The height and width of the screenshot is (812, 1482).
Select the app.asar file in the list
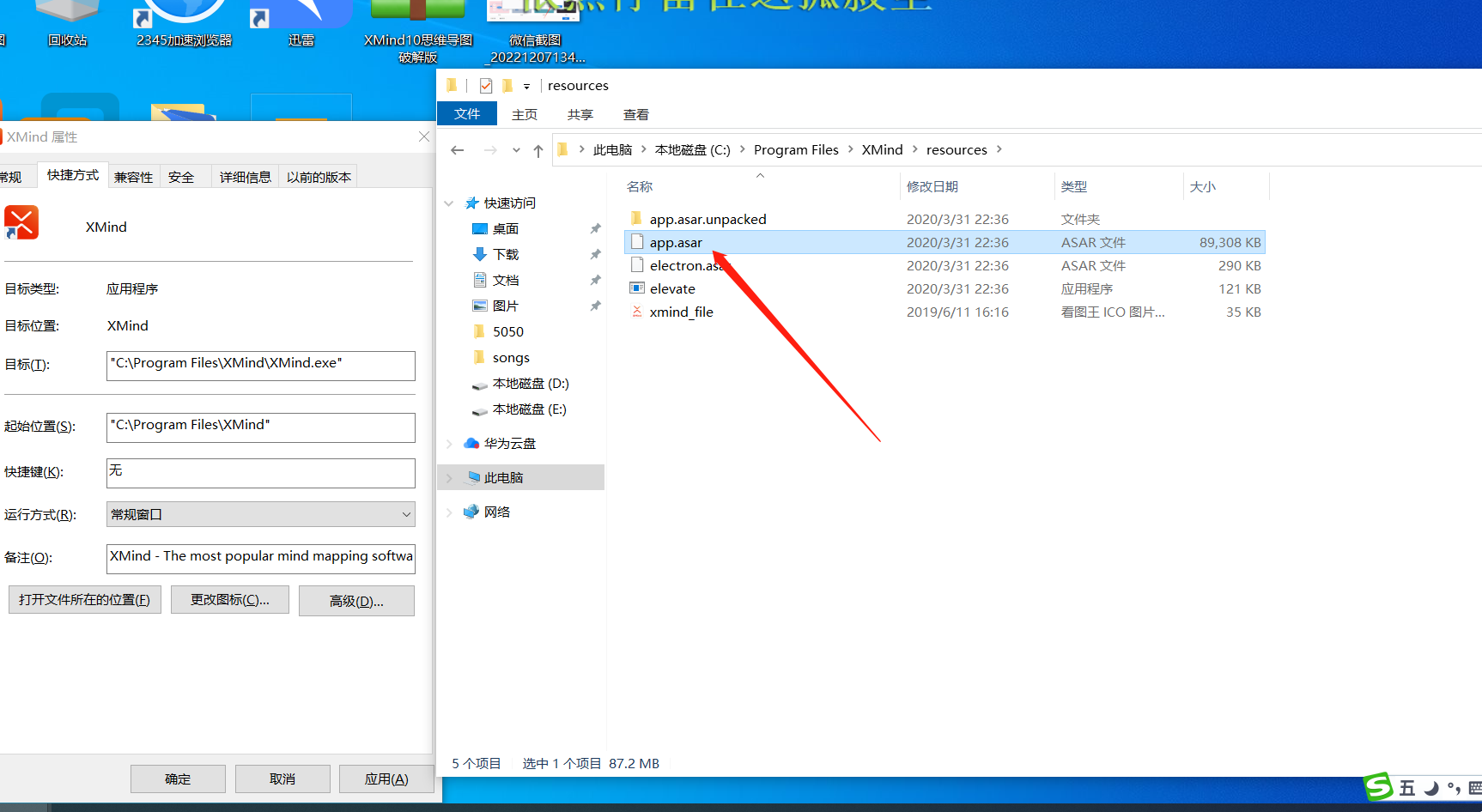point(678,242)
